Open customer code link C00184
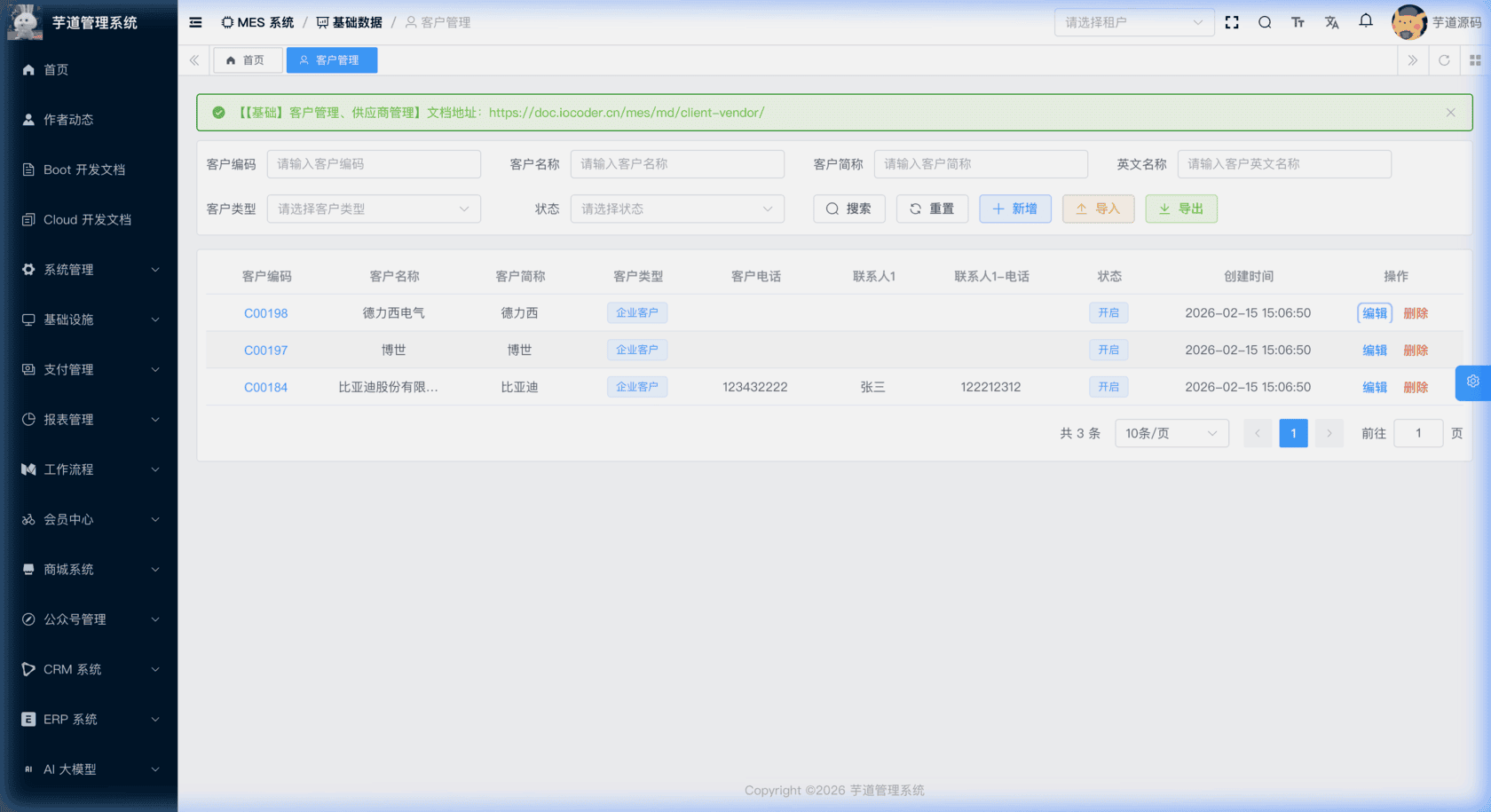This screenshot has width=1491, height=812. coord(265,388)
